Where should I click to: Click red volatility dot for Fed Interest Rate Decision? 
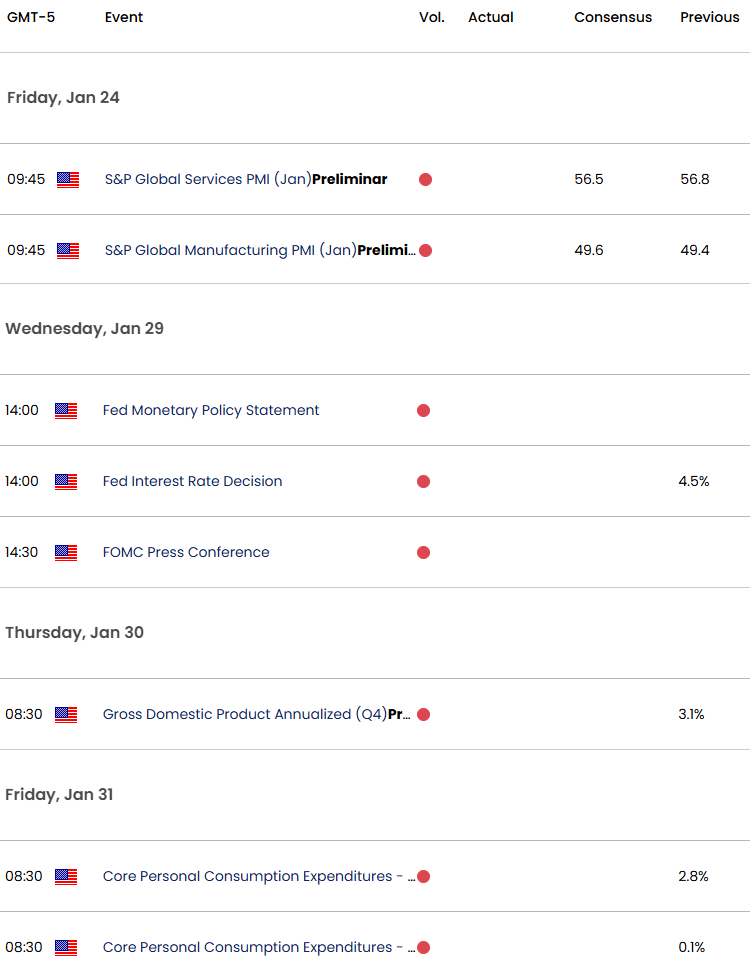(x=424, y=482)
